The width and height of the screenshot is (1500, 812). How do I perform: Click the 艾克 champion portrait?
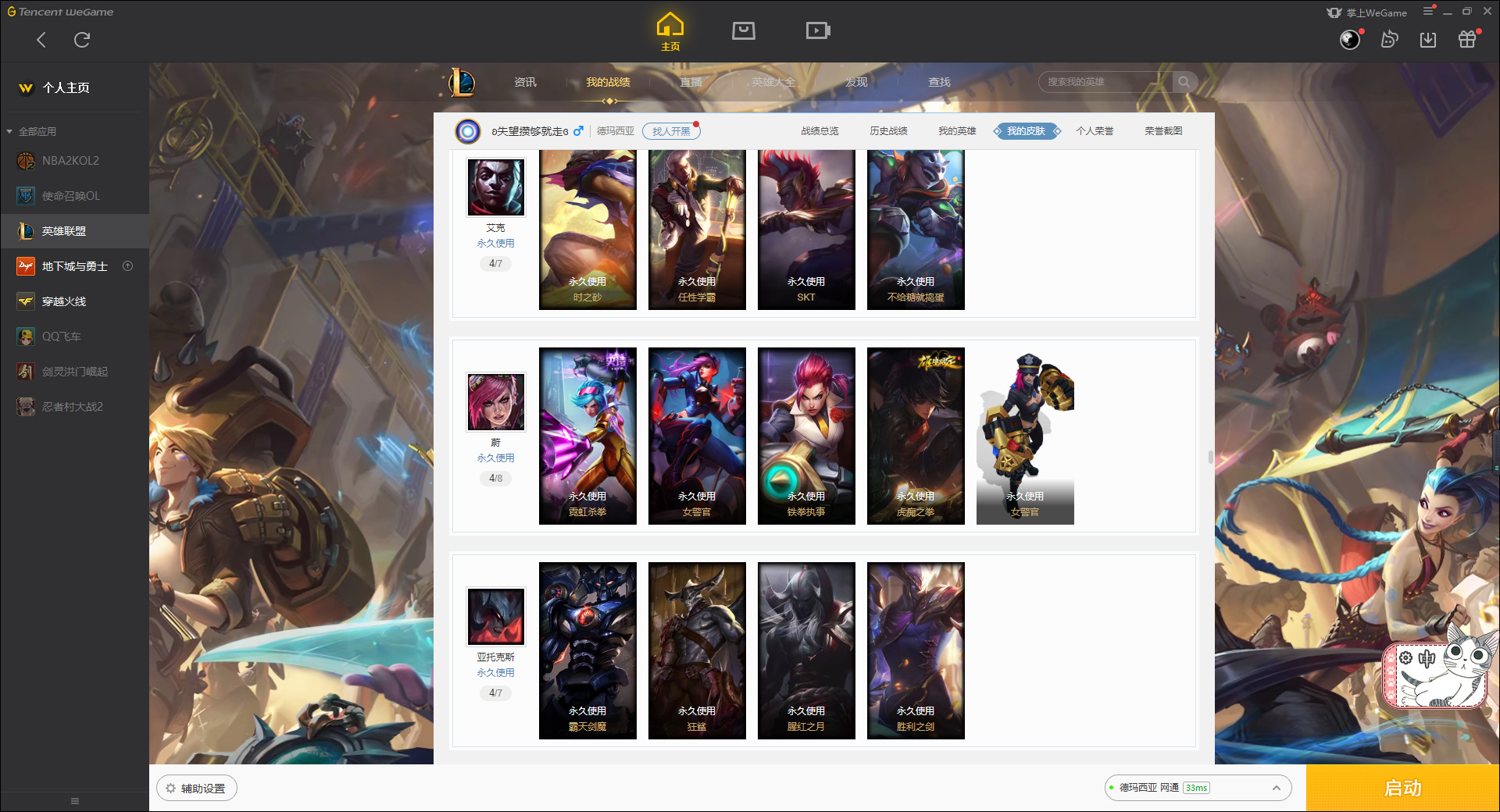tap(495, 187)
